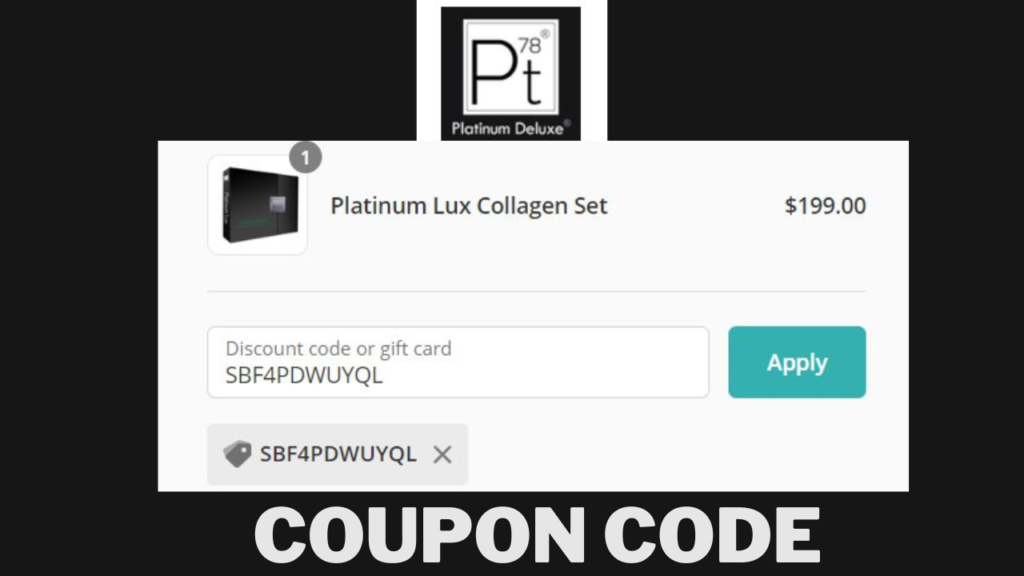Click the discount tag icon
The height and width of the screenshot is (576, 1024).
click(237, 454)
